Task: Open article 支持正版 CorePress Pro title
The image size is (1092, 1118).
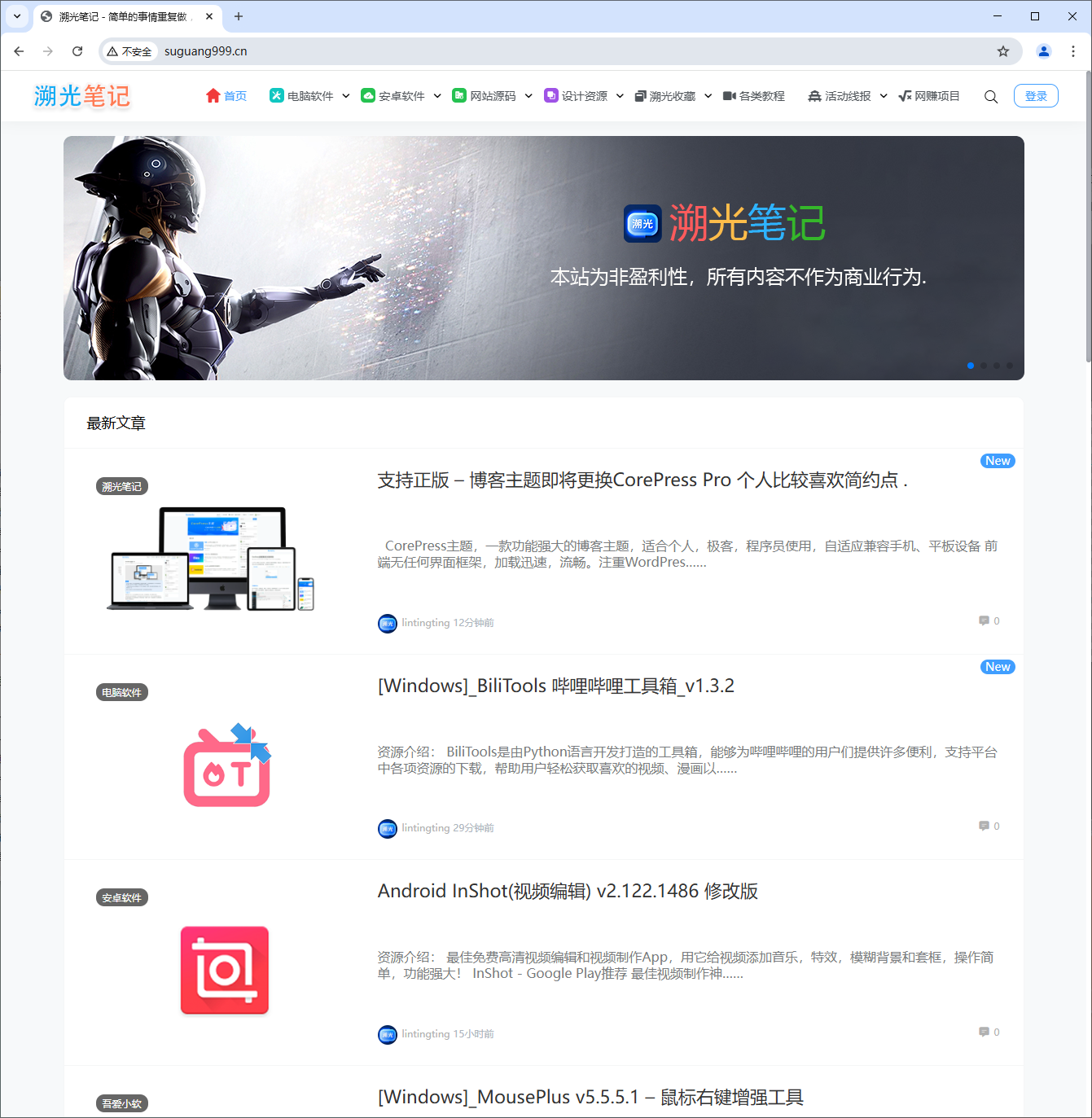Action: [x=642, y=480]
